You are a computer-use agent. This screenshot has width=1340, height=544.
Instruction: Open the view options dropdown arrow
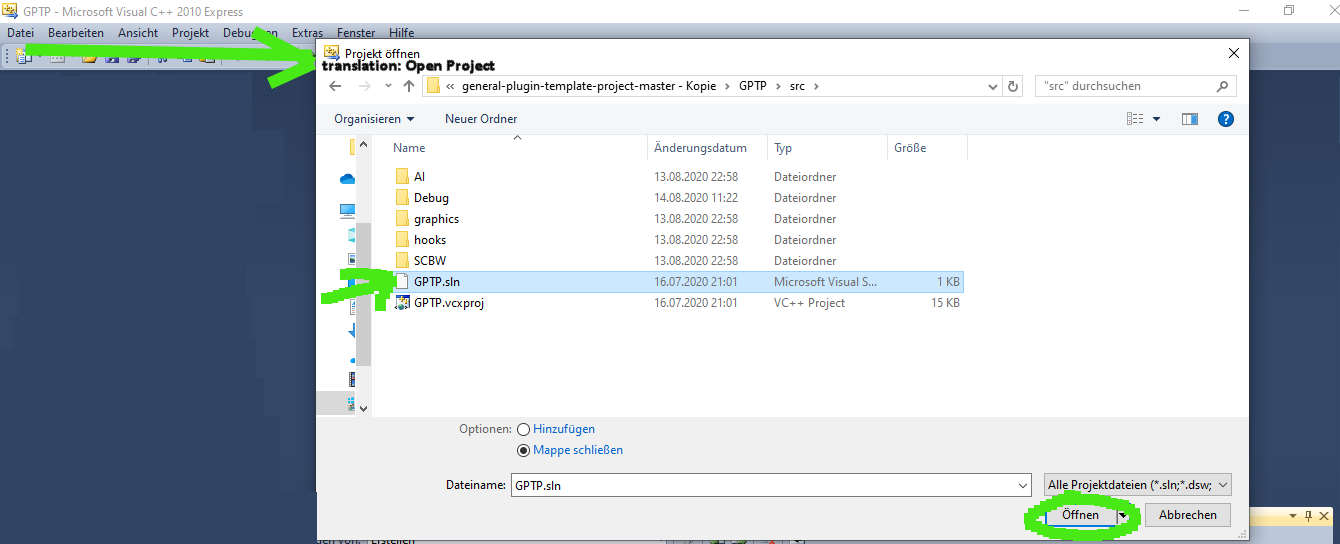[x=1157, y=119]
